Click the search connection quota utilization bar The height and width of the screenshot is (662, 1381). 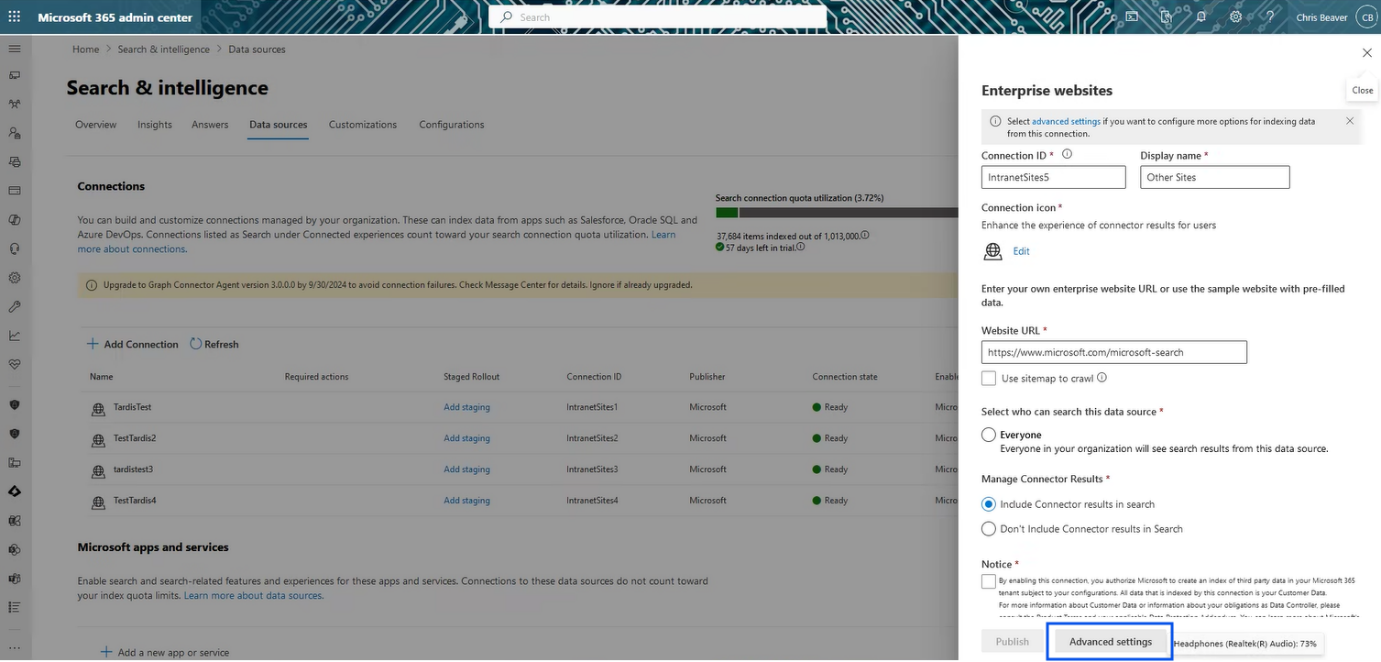pos(836,212)
